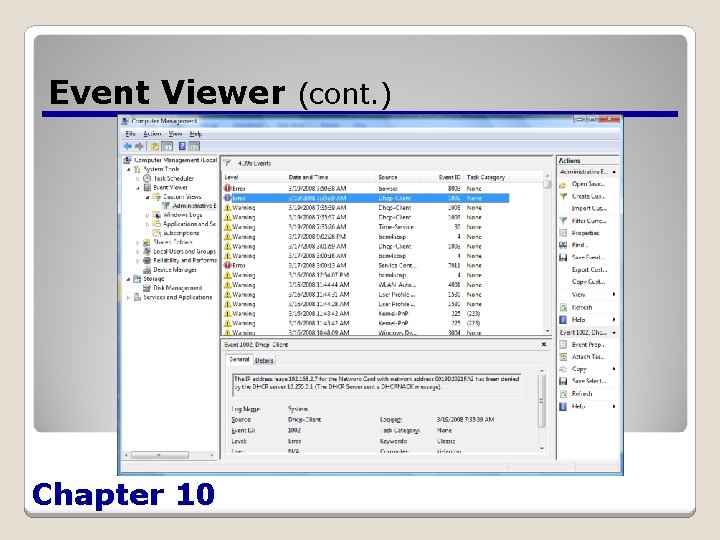This screenshot has height=540, width=720.
Task: Click Import Custom View action
Action: coord(589,208)
